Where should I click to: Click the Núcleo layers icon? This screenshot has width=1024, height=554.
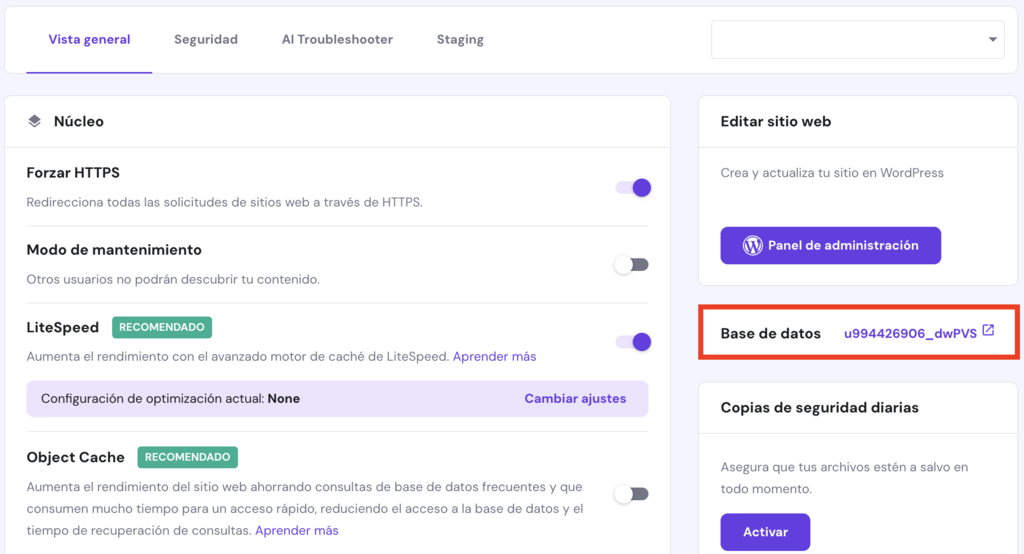click(x=34, y=121)
